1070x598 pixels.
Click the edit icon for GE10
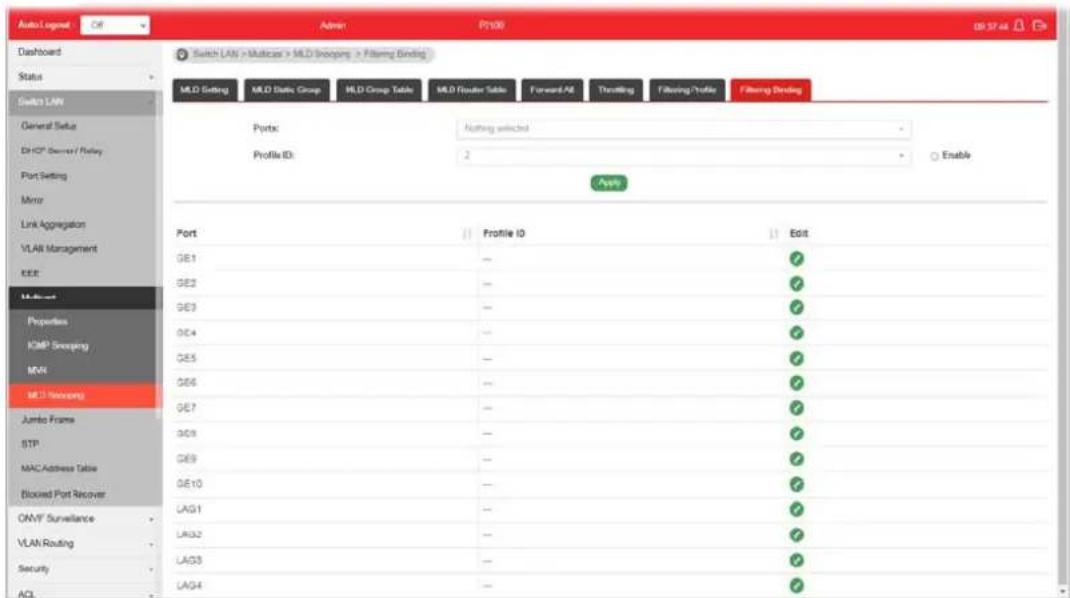[x=796, y=484]
